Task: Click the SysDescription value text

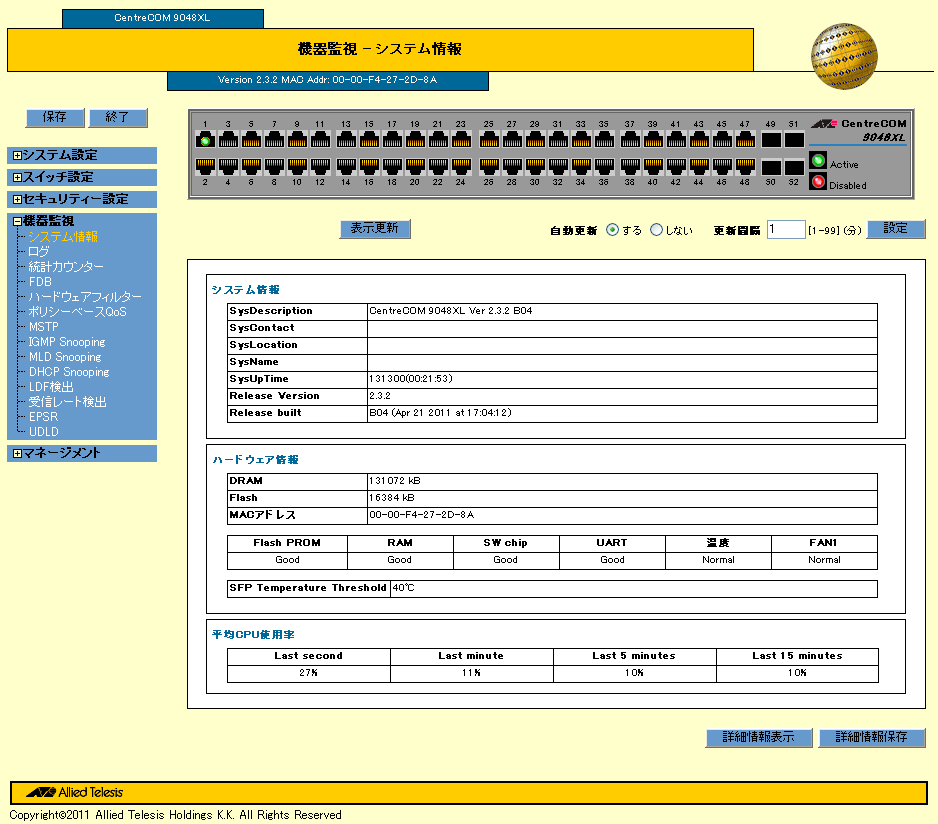Action: 450,311
